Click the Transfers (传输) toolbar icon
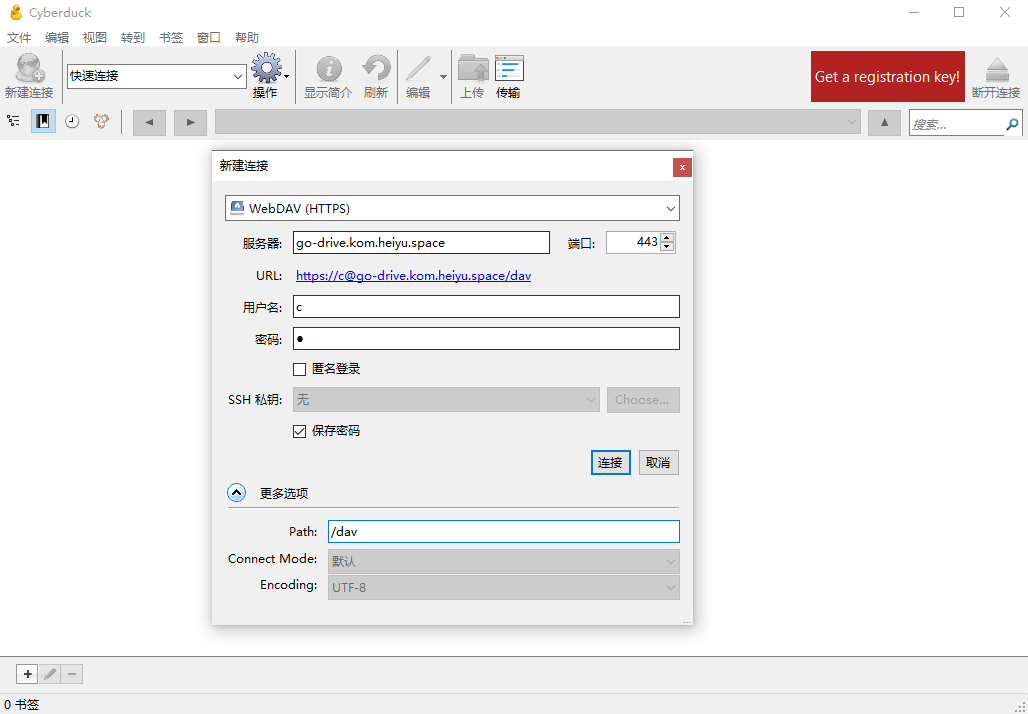Screen dimensions: 1028x714 (x=509, y=76)
